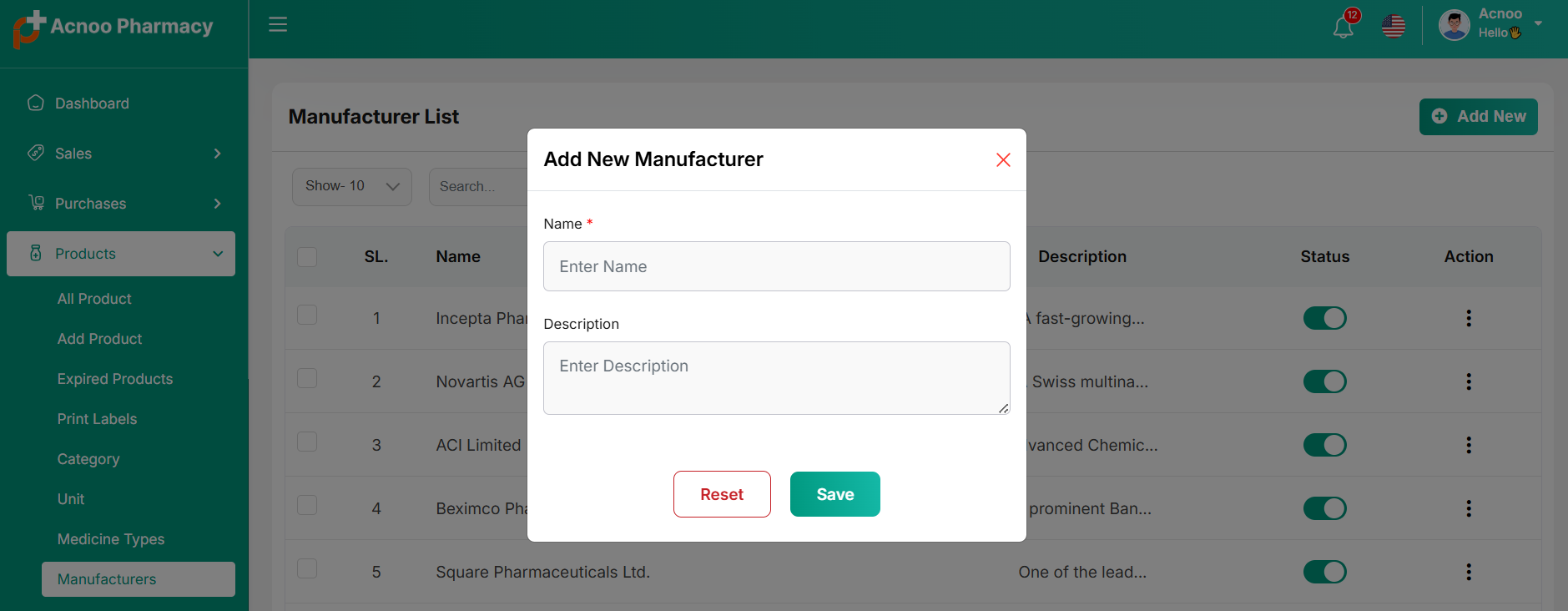Screen dimensions: 1568x611
Task: Close the Add New Manufacturer dialog
Action: click(x=1003, y=160)
